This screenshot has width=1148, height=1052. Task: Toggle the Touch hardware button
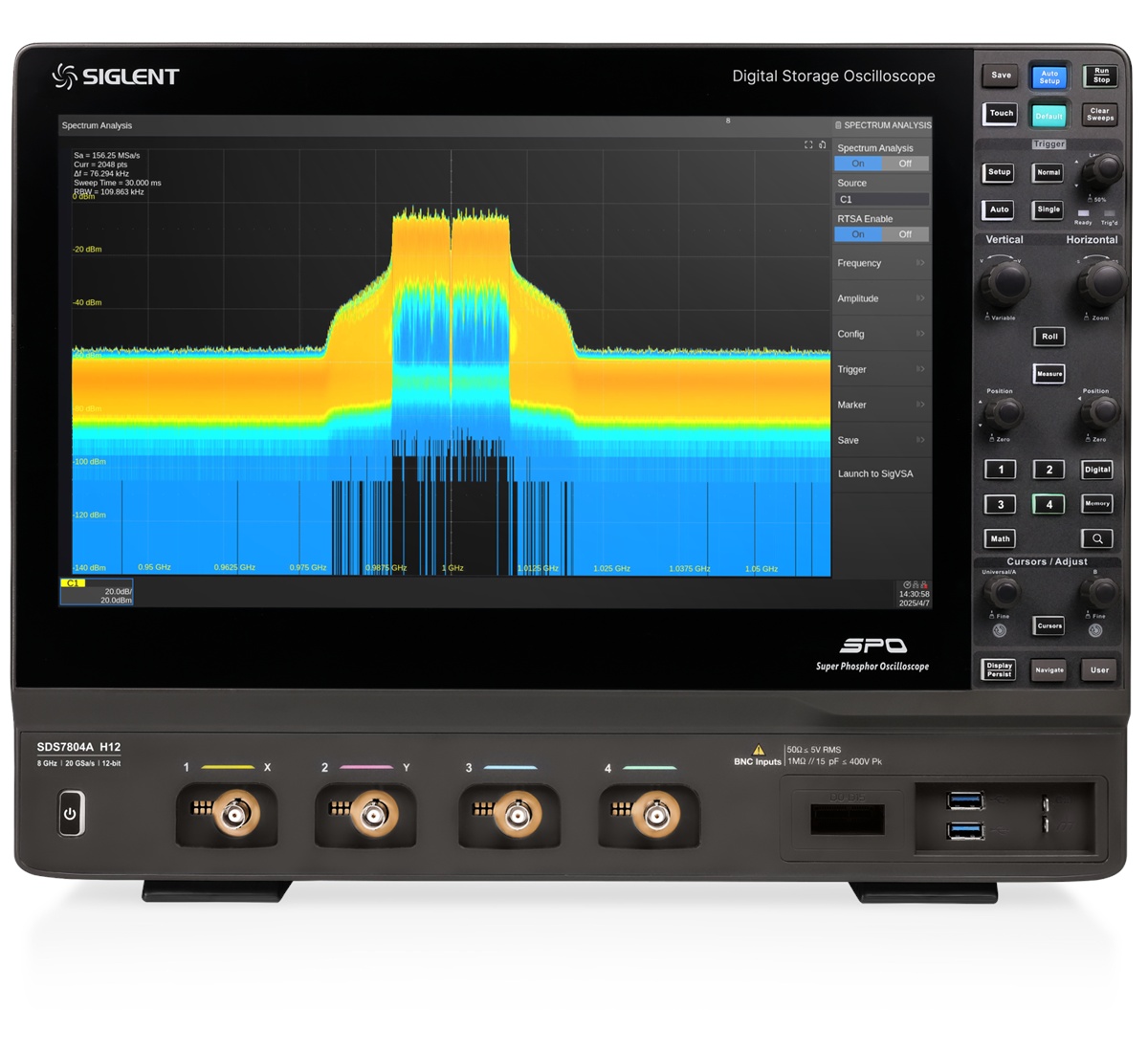tap(1001, 114)
